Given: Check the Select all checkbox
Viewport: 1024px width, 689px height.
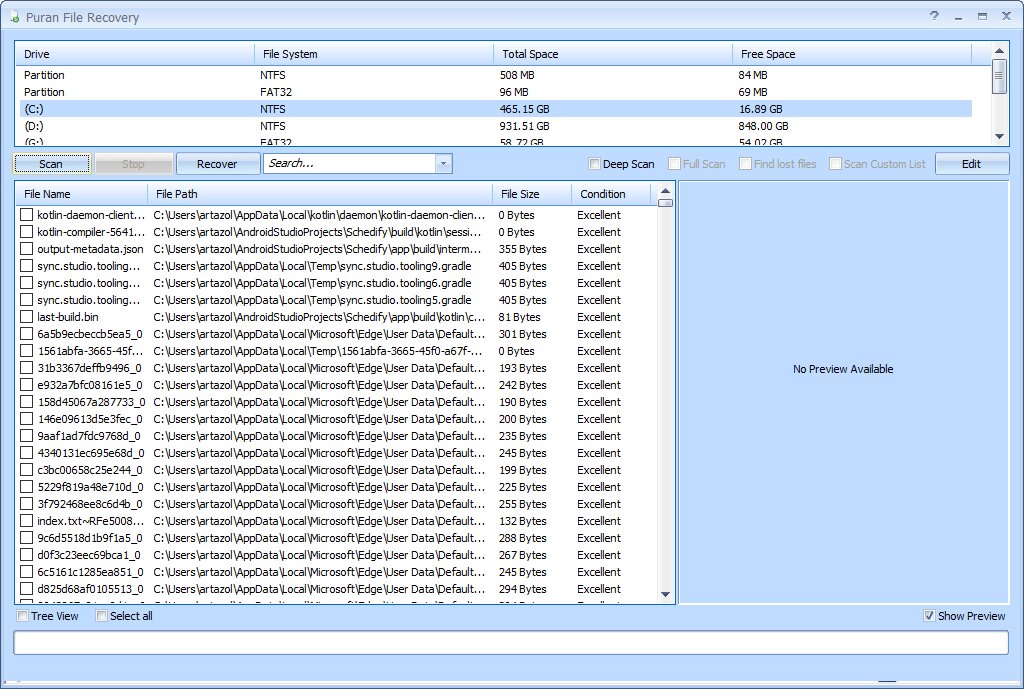Looking at the screenshot, I should point(101,616).
